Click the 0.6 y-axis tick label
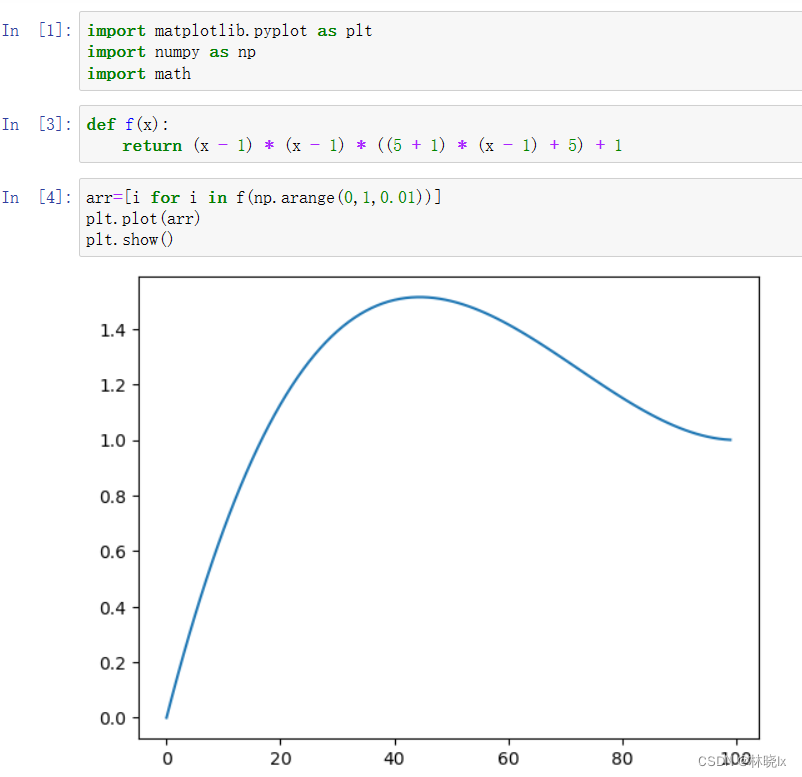The width and height of the screenshot is (802, 777). click(113, 552)
